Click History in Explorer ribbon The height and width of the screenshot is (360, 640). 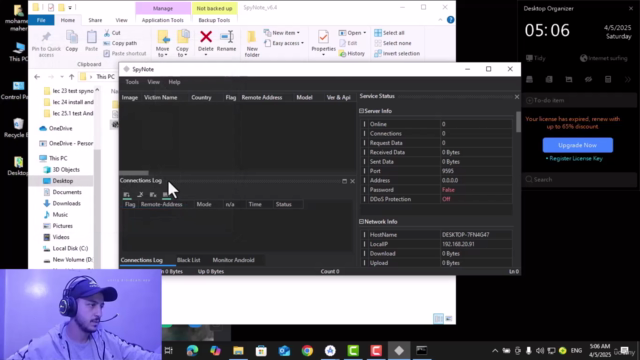point(352,53)
